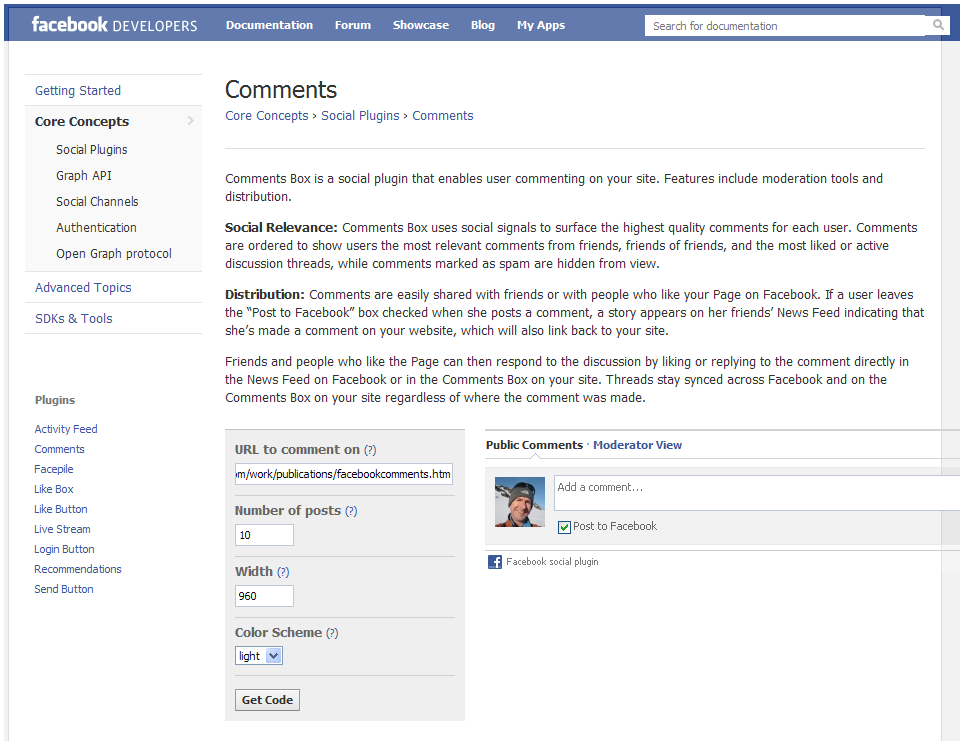
Task: Click the facebook DEVELOPERS logo
Action: coord(114,25)
